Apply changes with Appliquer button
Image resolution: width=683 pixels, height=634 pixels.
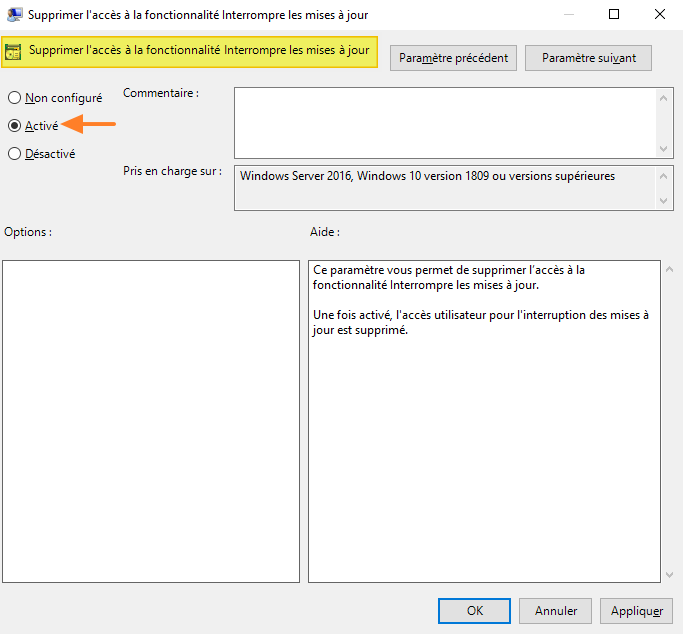pyautogui.click(x=636, y=610)
